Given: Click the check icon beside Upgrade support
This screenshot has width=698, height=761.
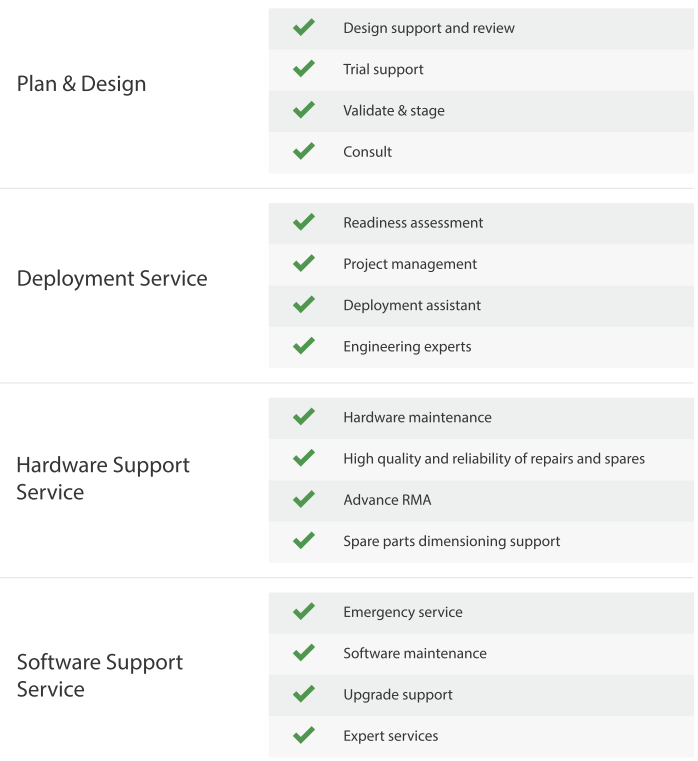Looking at the screenshot, I should point(304,694).
